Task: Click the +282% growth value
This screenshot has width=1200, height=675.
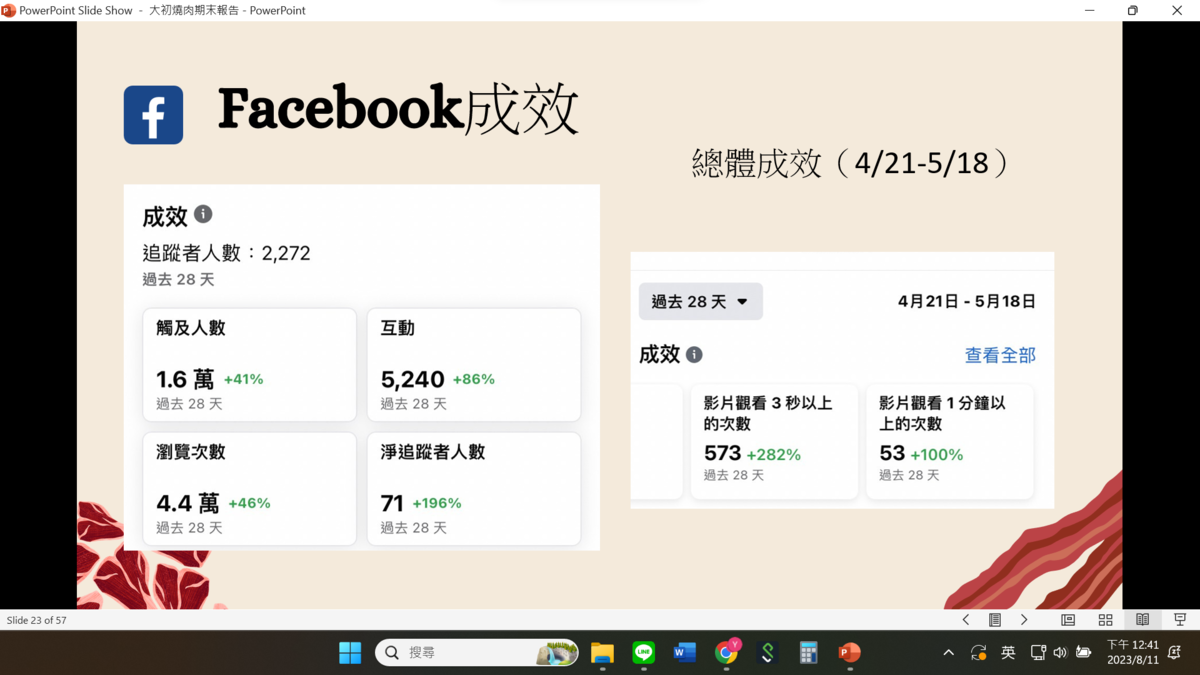Action: (774, 455)
